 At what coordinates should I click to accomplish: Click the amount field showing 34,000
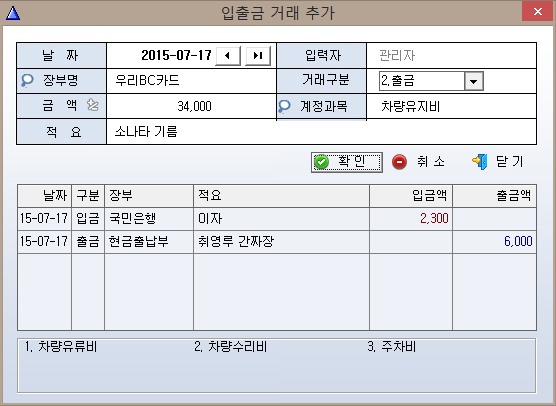[191, 106]
